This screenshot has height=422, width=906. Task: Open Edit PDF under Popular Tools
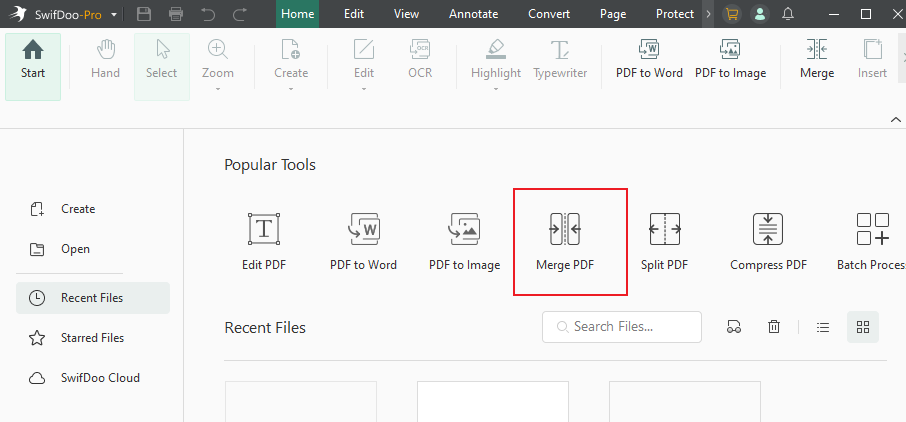[264, 242]
